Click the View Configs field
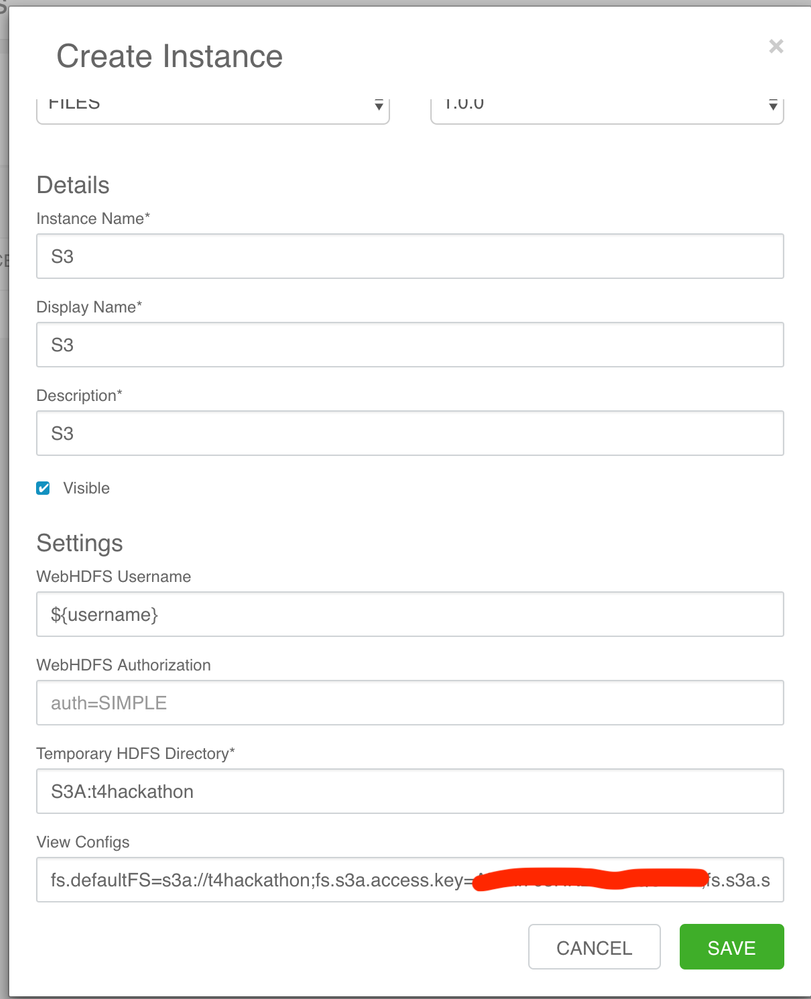This screenshot has height=999, width=811. (x=410, y=880)
